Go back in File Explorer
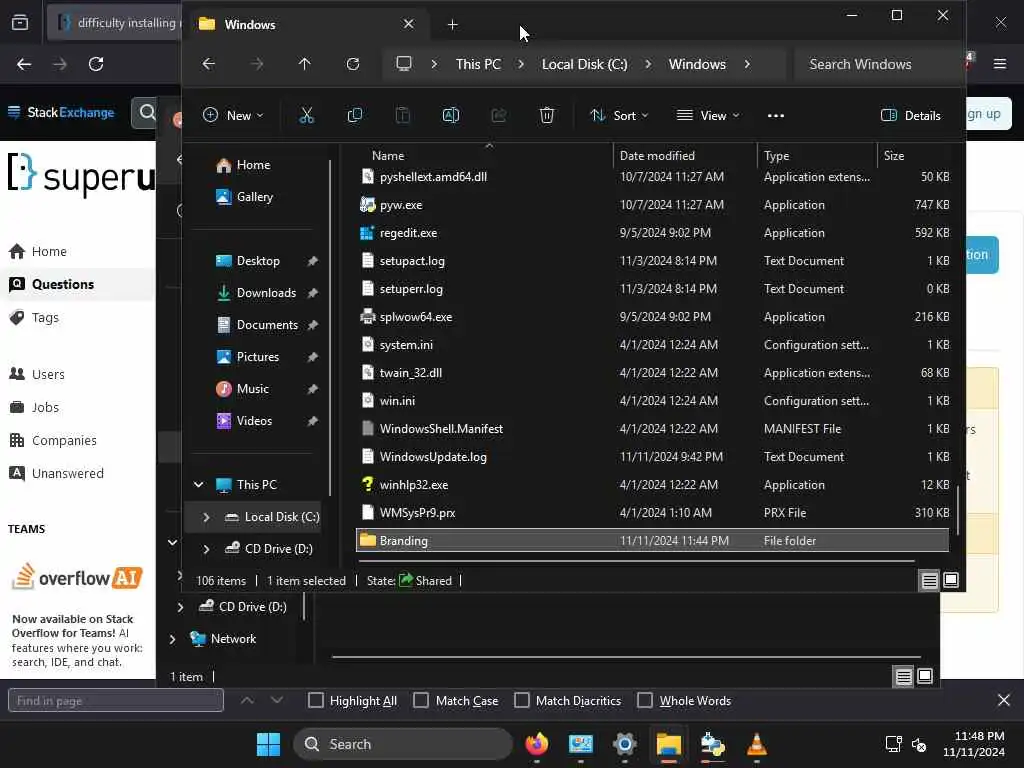The image size is (1024, 768). [208, 64]
